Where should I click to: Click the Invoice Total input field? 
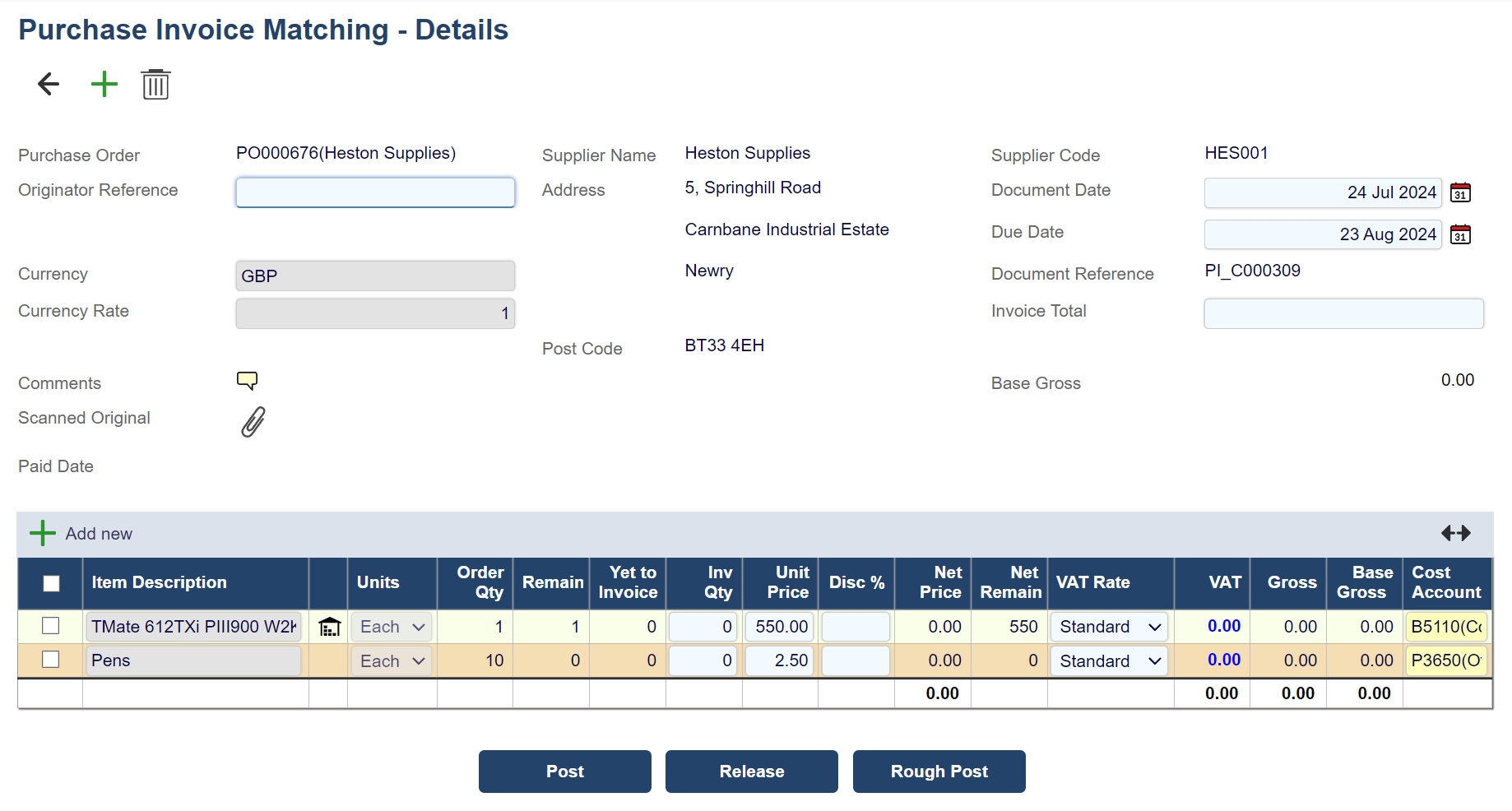click(x=1343, y=313)
